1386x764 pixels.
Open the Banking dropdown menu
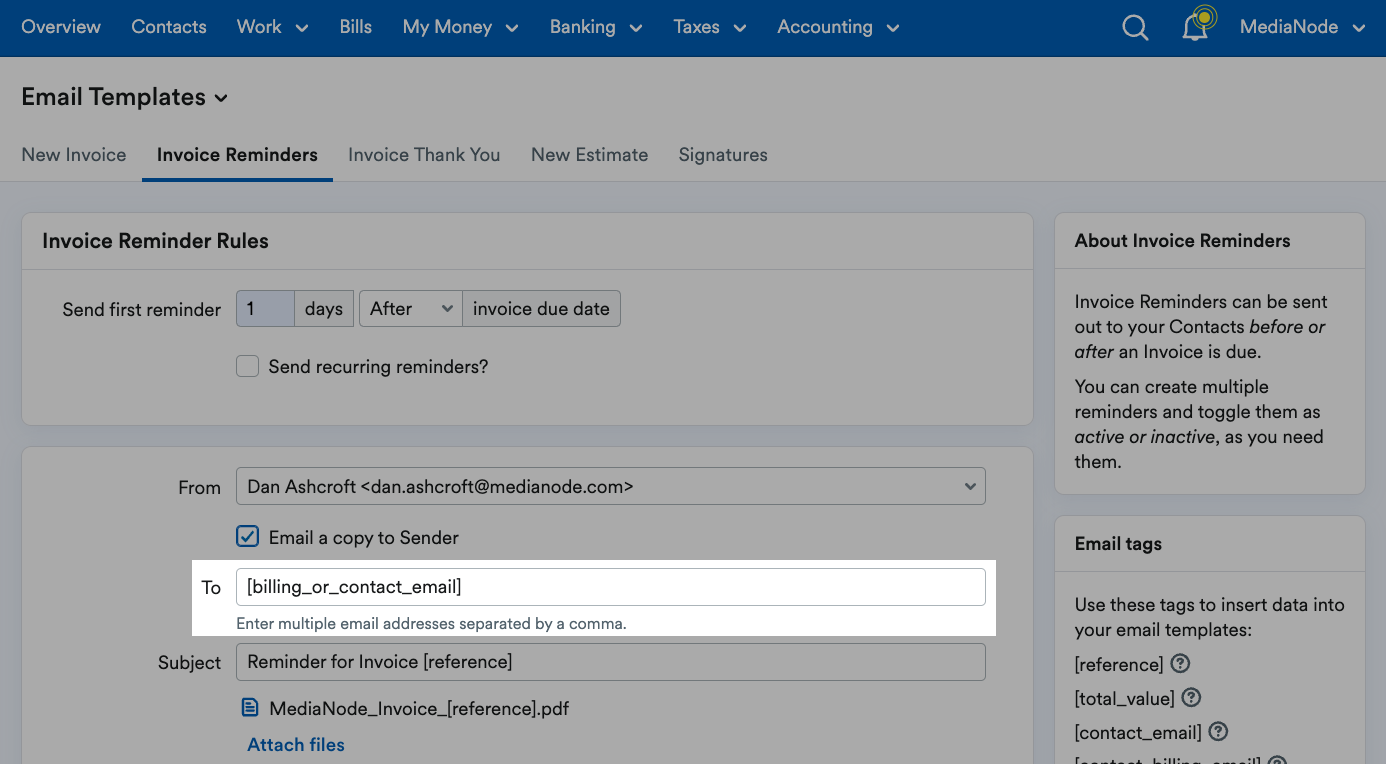point(596,28)
